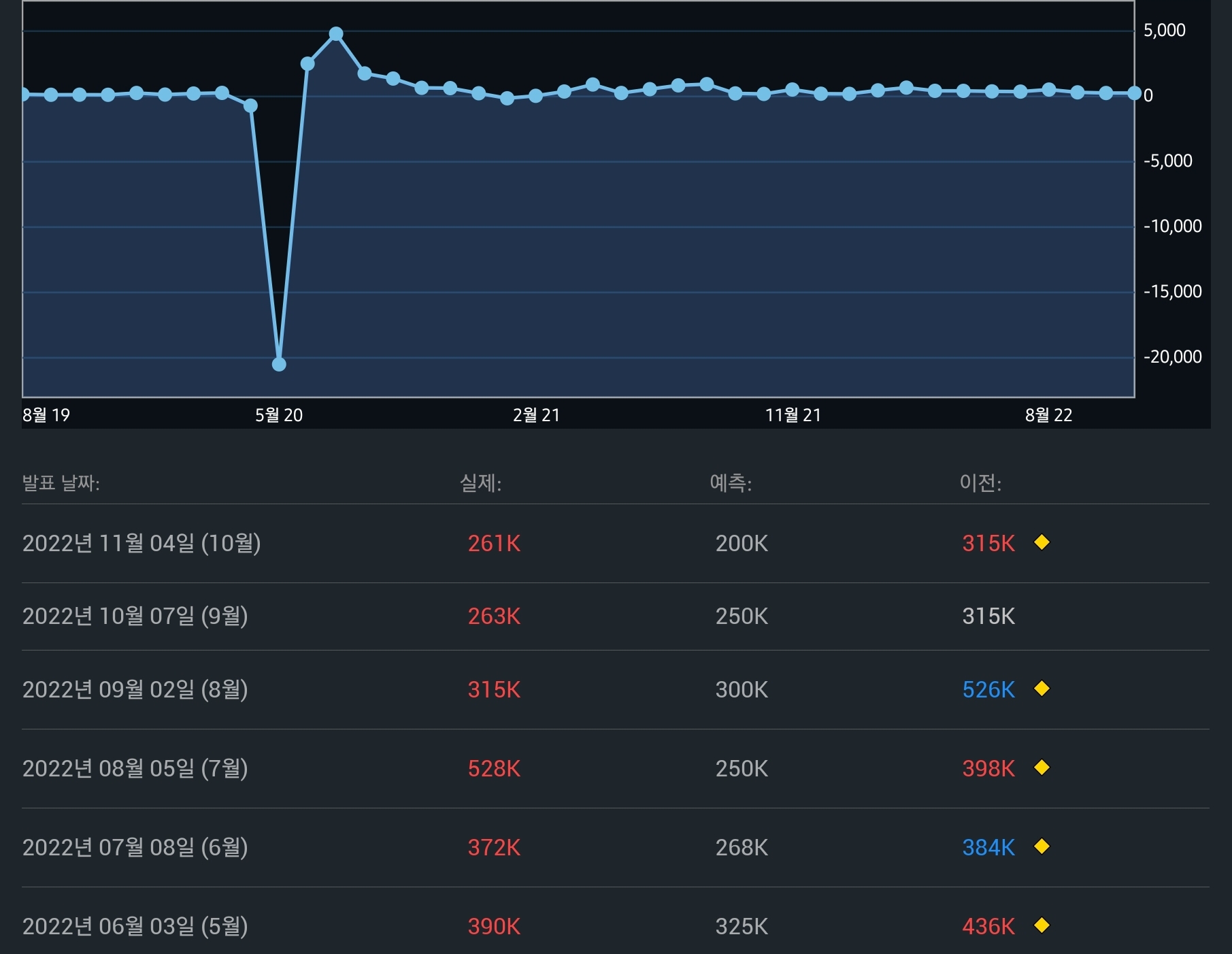Select the last data point on the chart's right edge
Screen dimensions: 1232x954
coord(1134,93)
